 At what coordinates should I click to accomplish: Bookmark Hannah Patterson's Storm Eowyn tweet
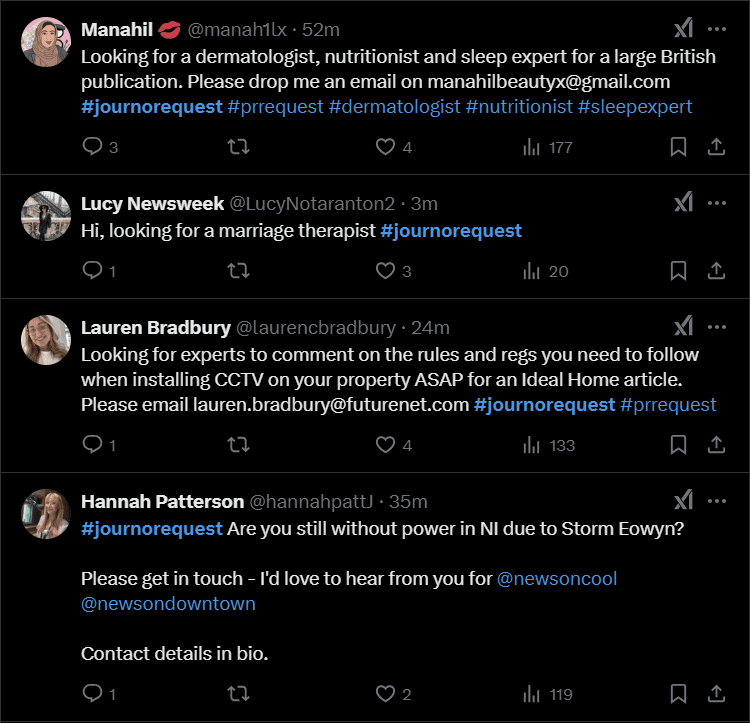[x=678, y=694]
